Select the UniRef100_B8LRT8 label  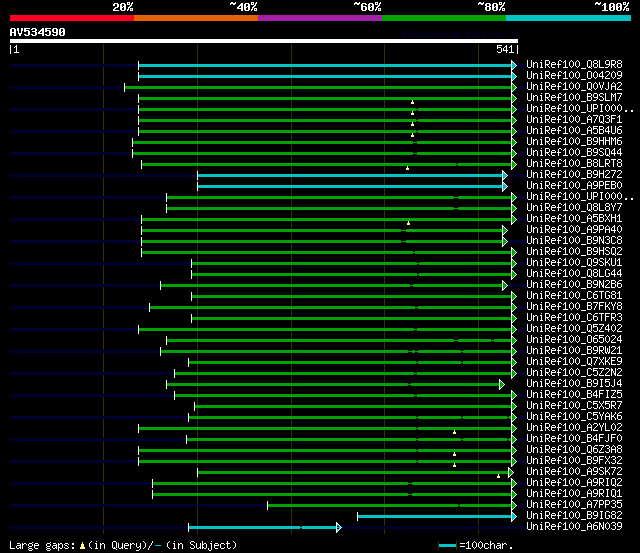[574, 164]
